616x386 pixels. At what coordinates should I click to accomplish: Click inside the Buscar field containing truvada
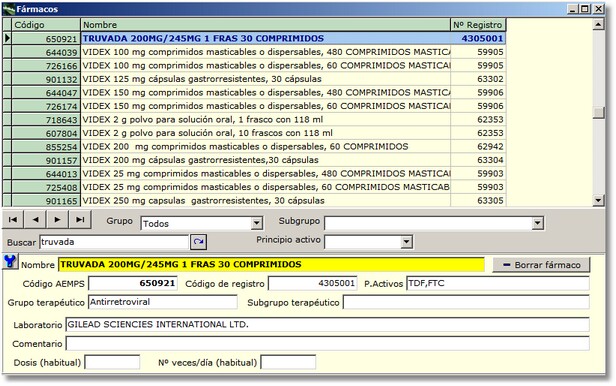[x=114, y=242]
